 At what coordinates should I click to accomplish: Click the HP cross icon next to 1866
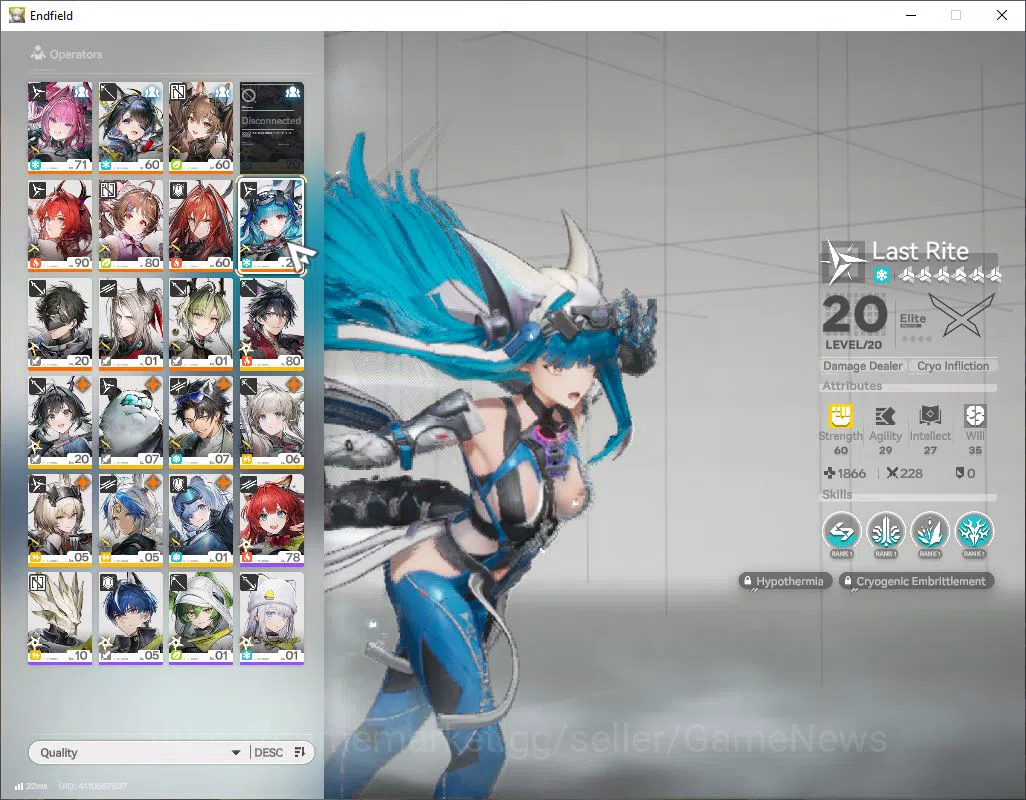(x=829, y=473)
